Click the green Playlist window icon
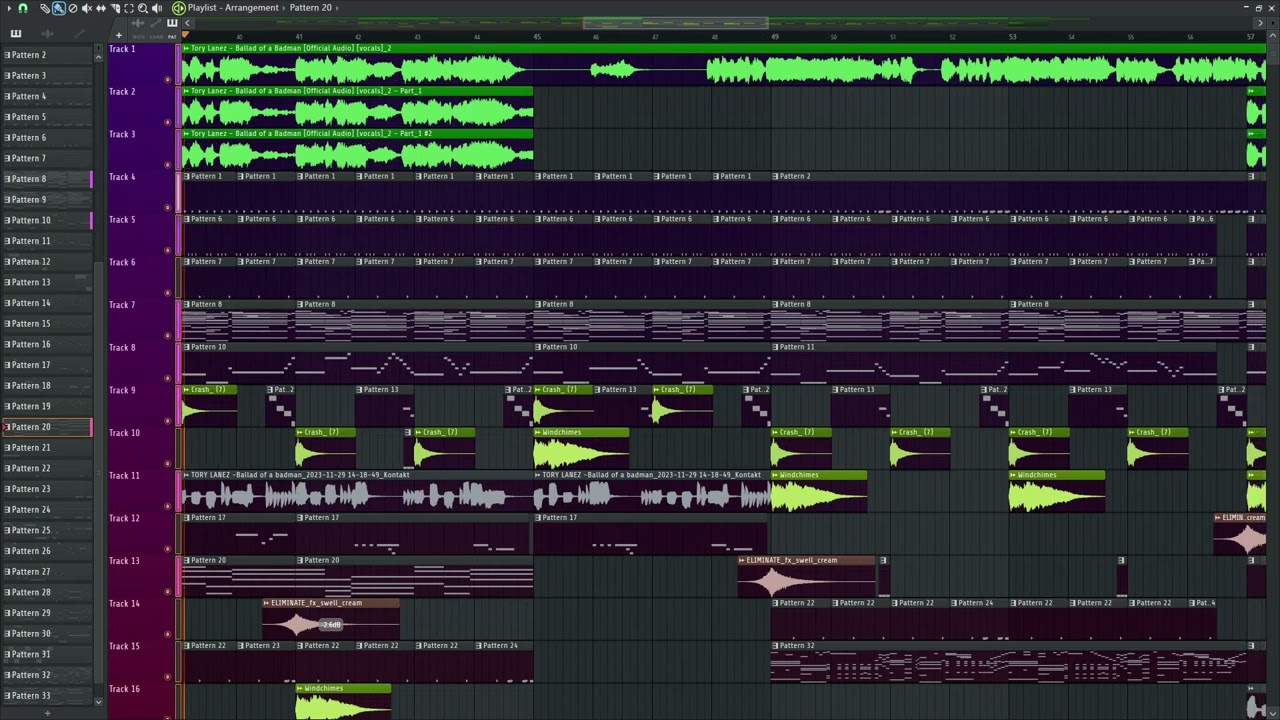Image resolution: width=1280 pixels, height=720 pixels. tap(178, 8)
